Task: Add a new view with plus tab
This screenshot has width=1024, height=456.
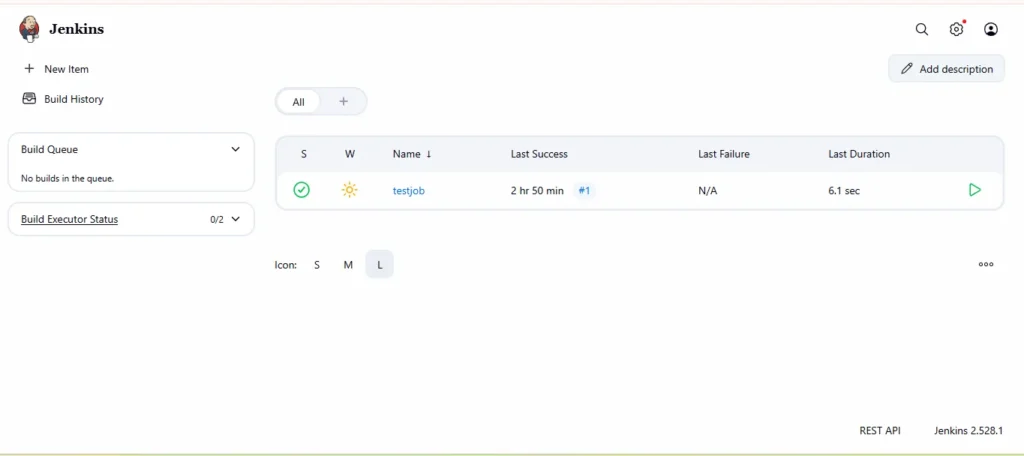Action: point(343,102)
